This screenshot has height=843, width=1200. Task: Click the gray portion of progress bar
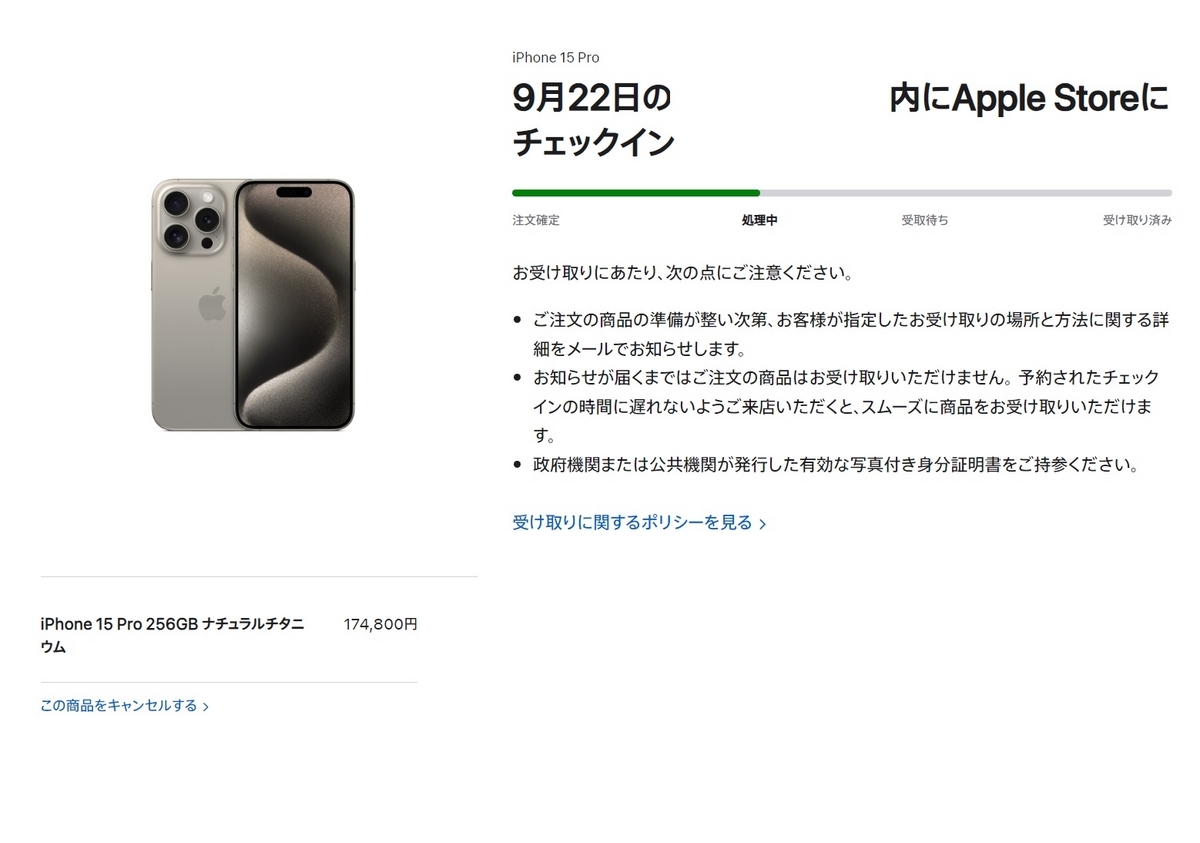click(966, 193)
